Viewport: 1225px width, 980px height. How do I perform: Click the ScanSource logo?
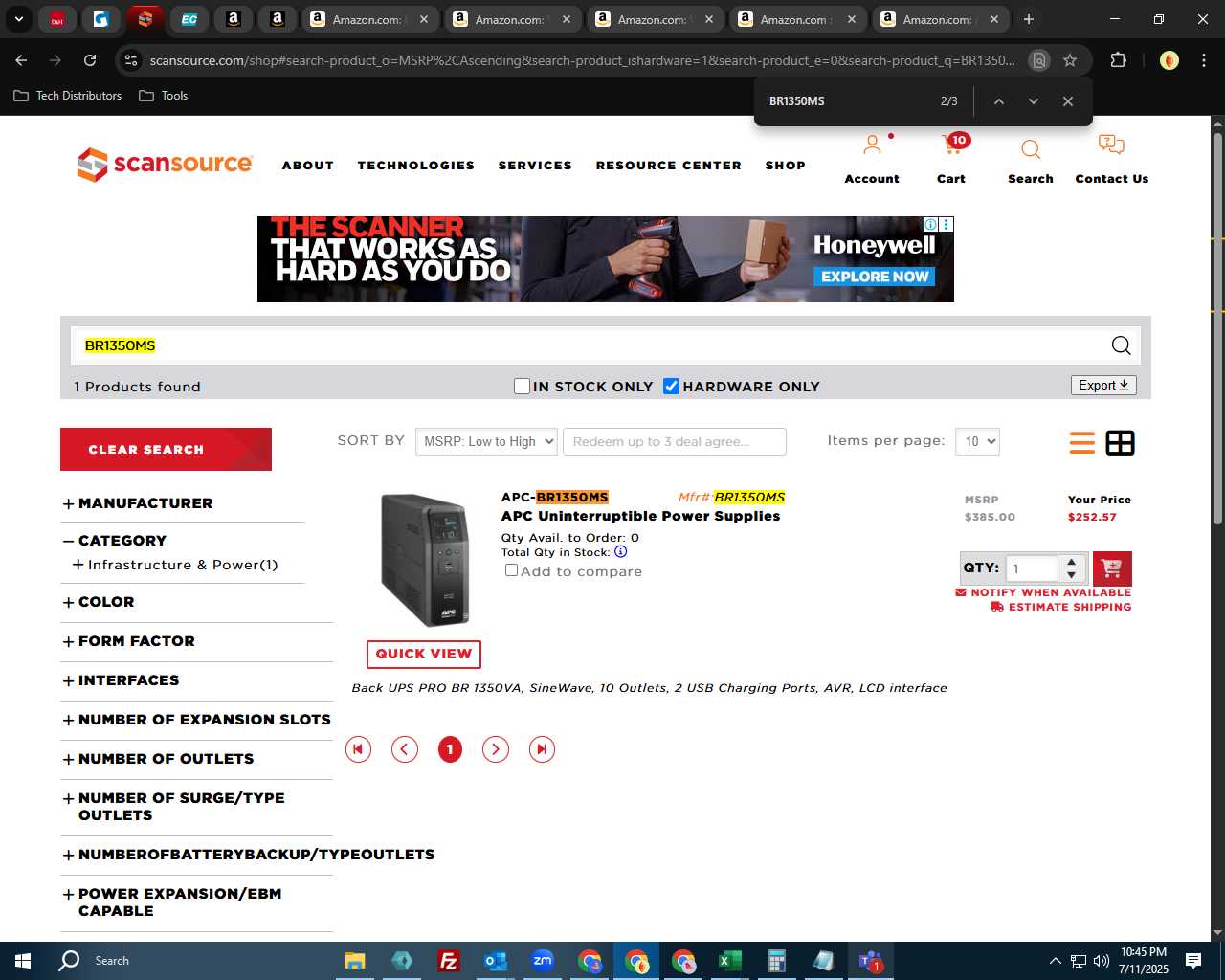pos(165,165)
